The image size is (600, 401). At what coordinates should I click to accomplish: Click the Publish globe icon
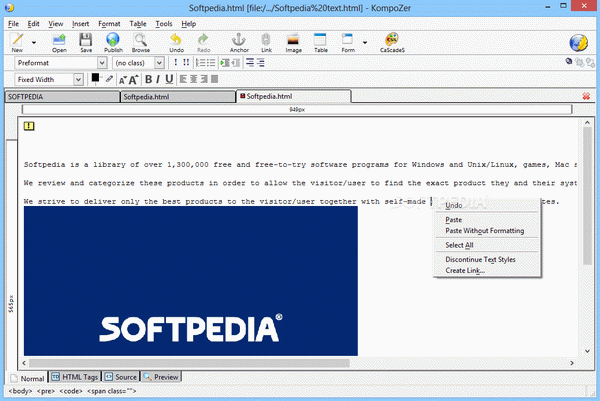coord(113,41)
